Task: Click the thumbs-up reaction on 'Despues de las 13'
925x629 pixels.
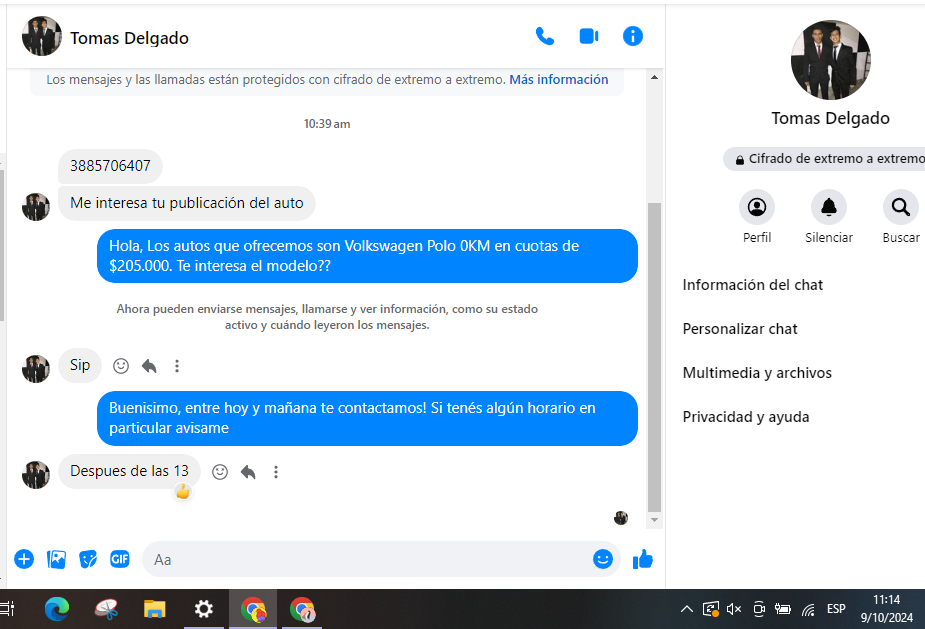Action: click(183, 491)
